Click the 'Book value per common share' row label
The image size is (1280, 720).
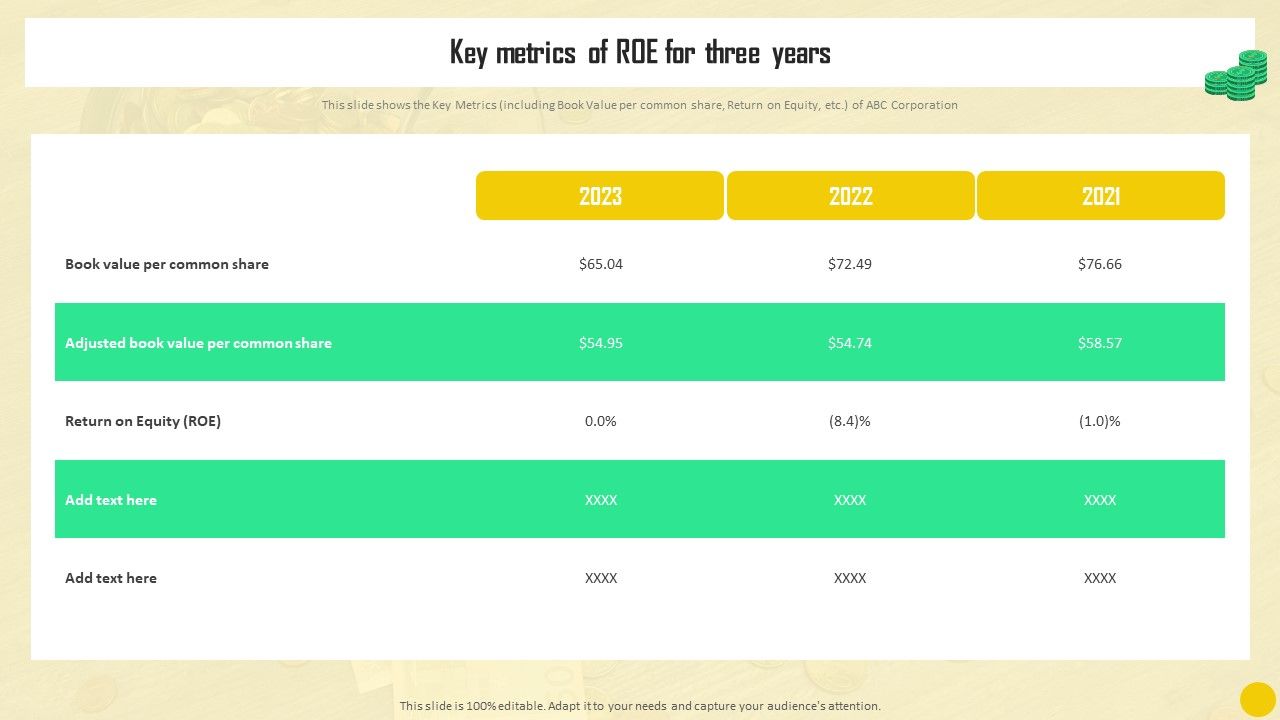[x=167, y=264]
